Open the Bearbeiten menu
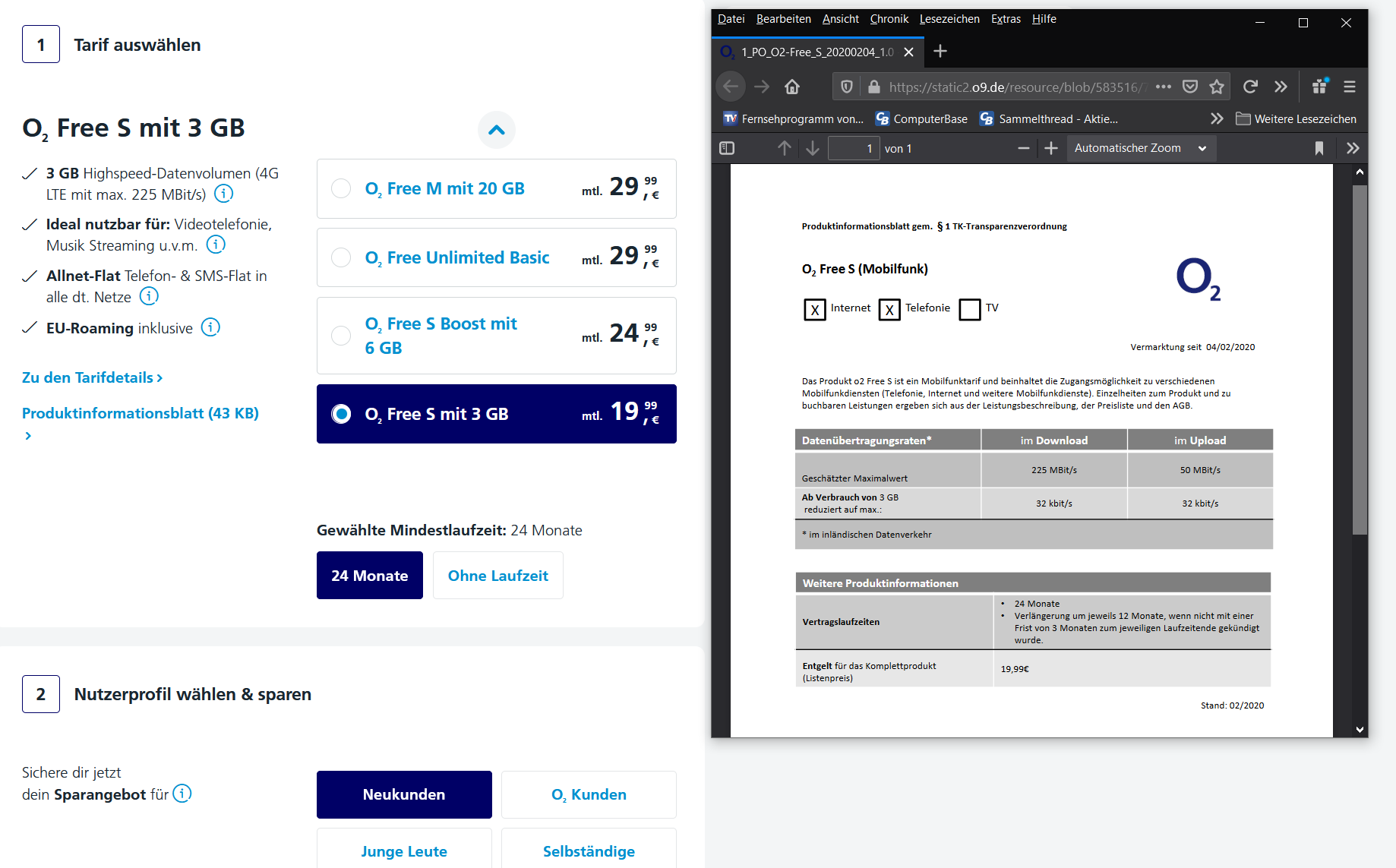The width and height of the screenshot is (1396, 868). click(783, 19)
